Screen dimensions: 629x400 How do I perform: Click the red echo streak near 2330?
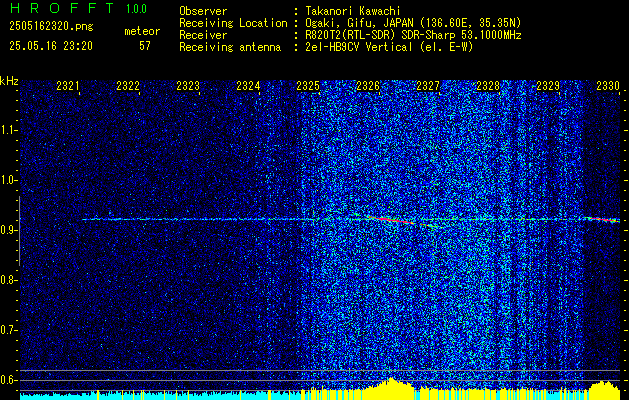[603, 219]
